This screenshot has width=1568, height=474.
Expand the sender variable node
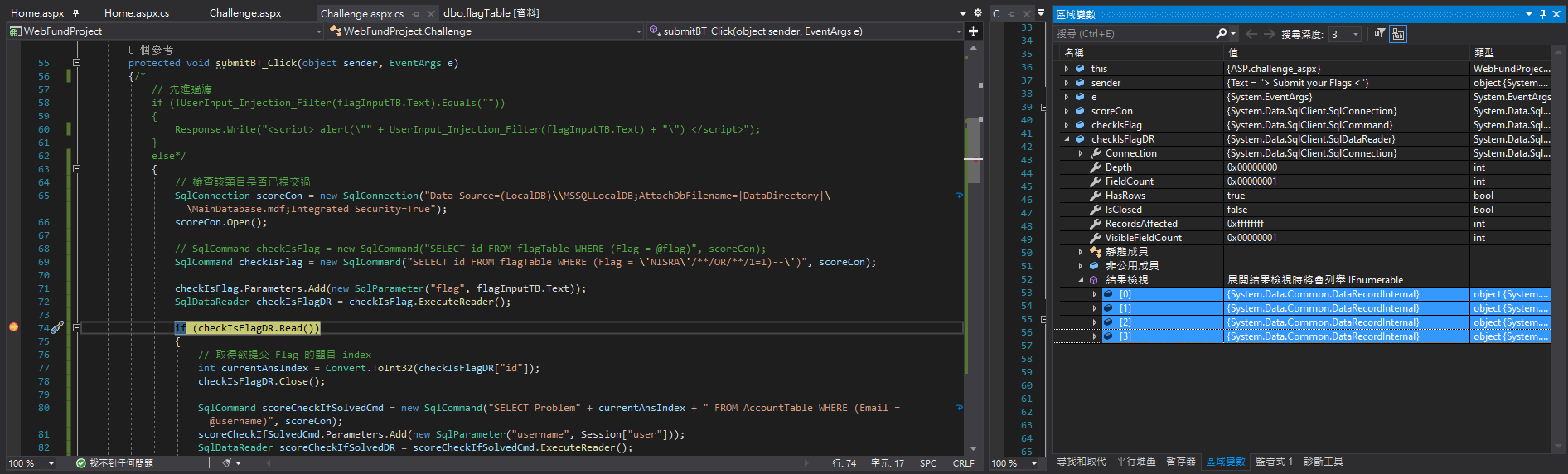pos(1067,83)
